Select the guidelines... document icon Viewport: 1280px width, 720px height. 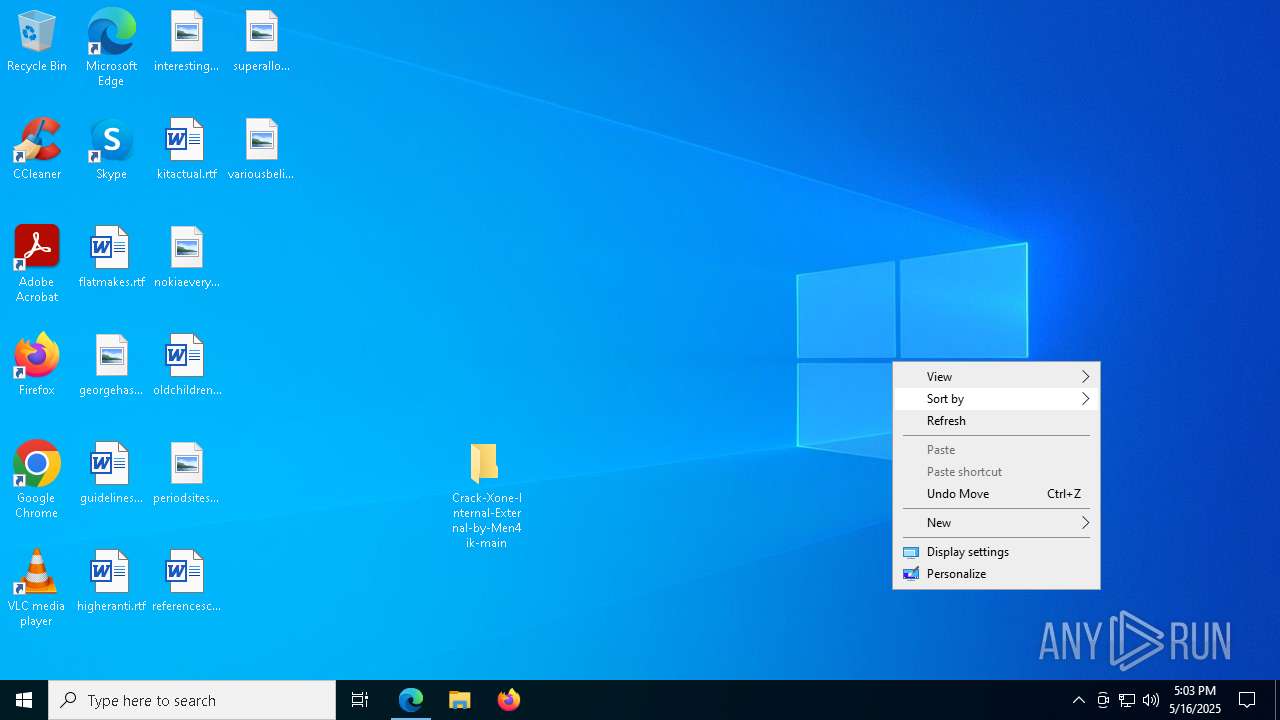click(111, 474)
